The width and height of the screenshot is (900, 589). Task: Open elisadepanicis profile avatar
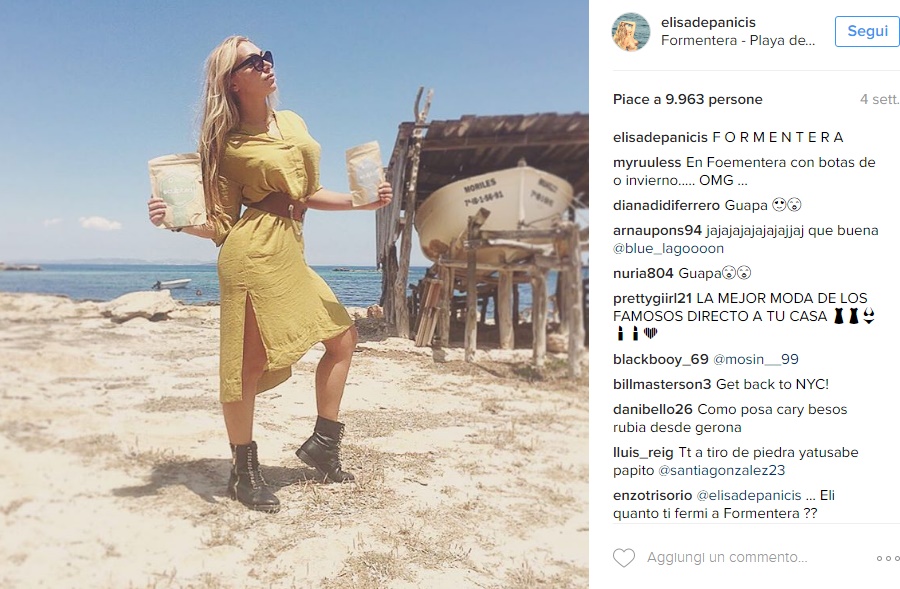coord(631,32)
